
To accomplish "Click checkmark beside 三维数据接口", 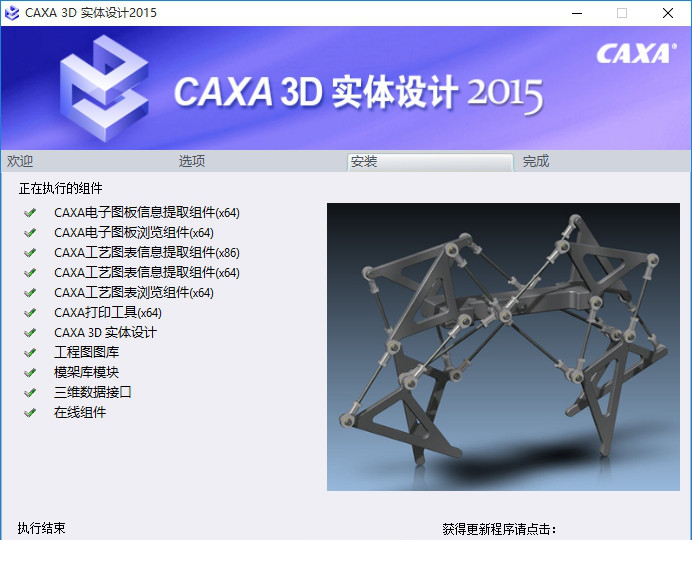I will [30, 393].
